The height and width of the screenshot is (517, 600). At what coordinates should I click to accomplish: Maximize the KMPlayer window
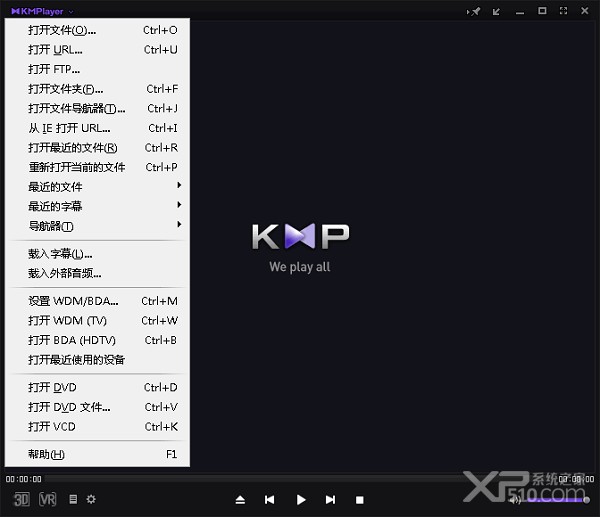pos(542,11)
